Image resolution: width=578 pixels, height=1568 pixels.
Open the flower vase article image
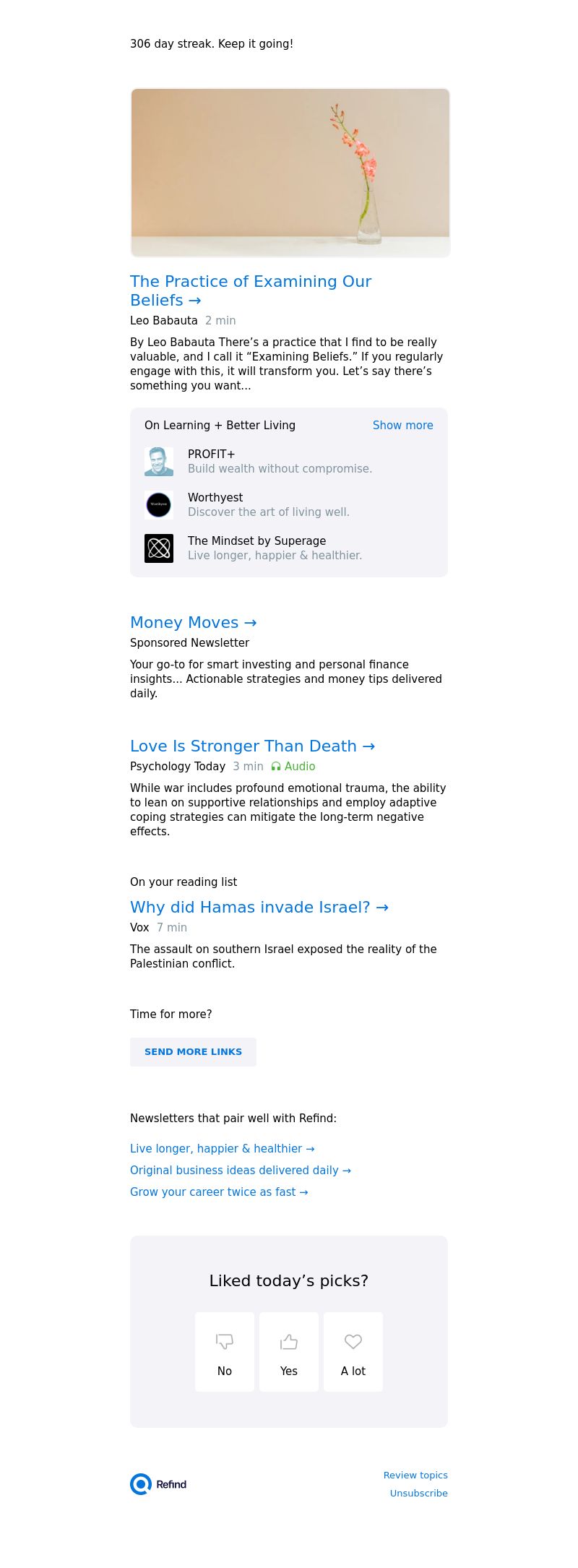[x=290, y=173]
